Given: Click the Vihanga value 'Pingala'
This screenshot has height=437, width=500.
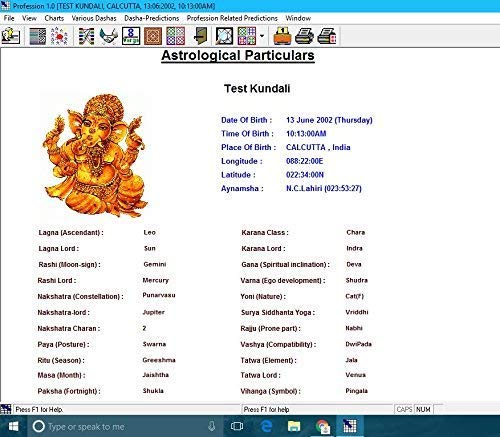Looking at the screenshot, I should [357, 391].
